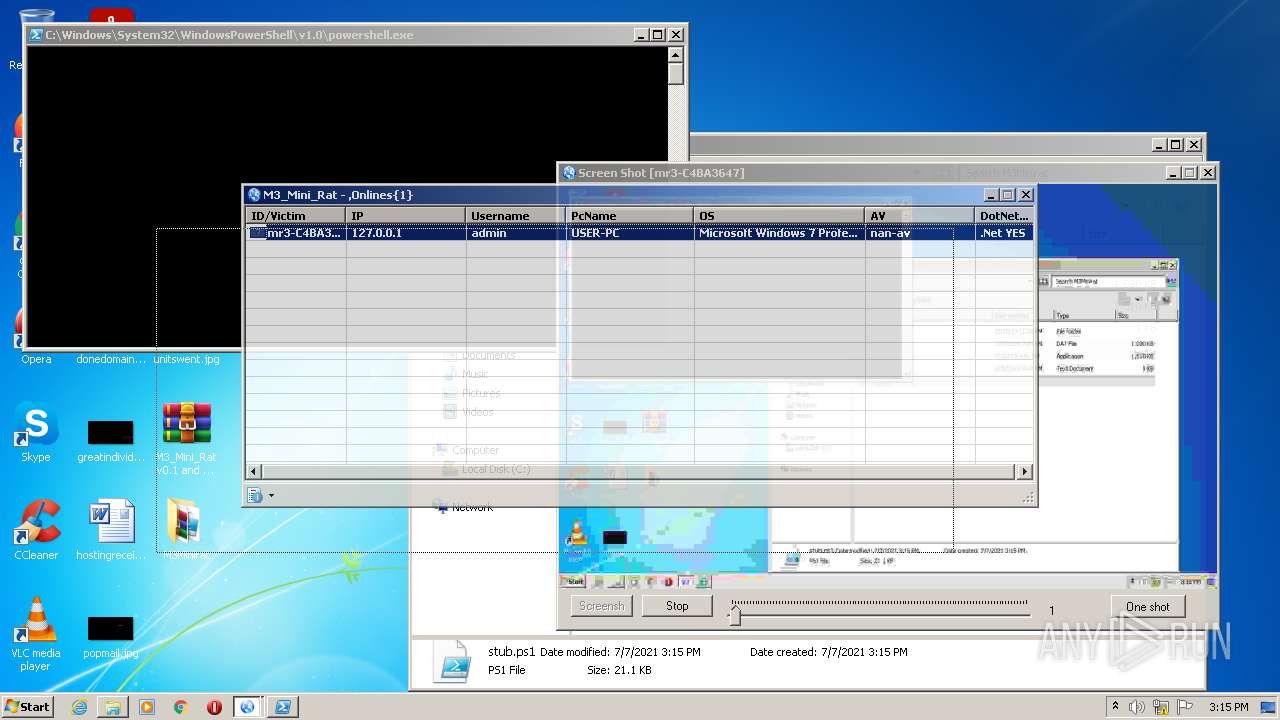Viewport: 1280px width, 720px height.
Task: Click the DotNet column header
Action: pos(1004,216)
